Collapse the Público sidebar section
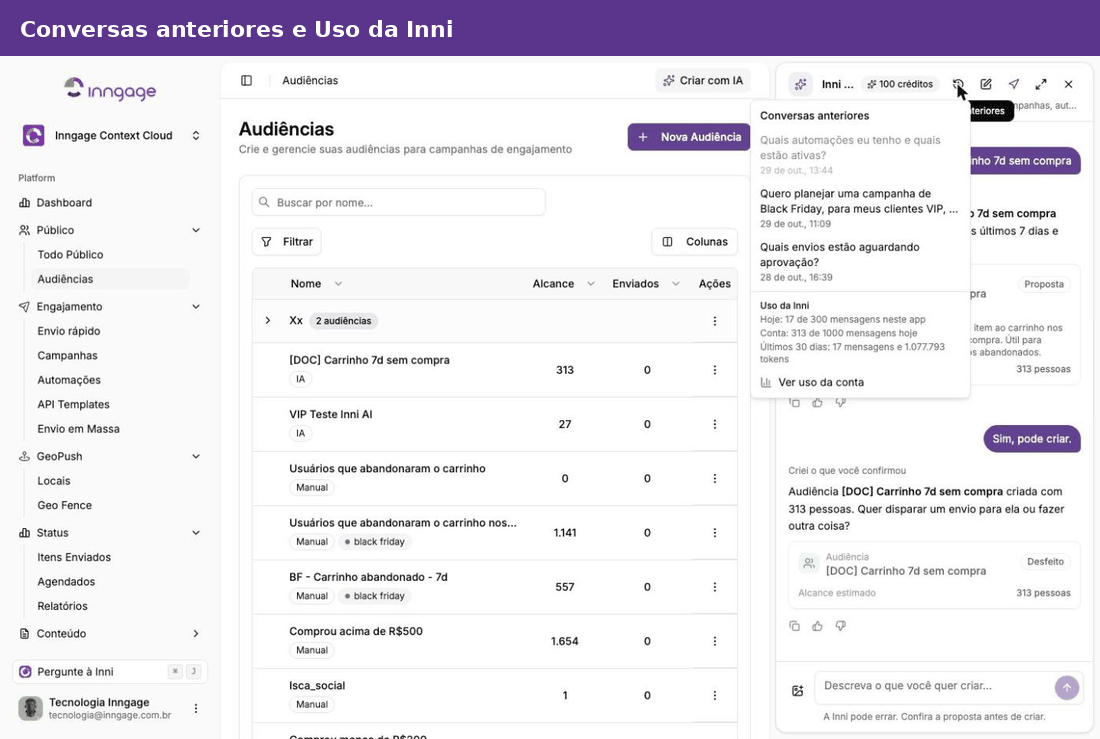 coord(196,230)
